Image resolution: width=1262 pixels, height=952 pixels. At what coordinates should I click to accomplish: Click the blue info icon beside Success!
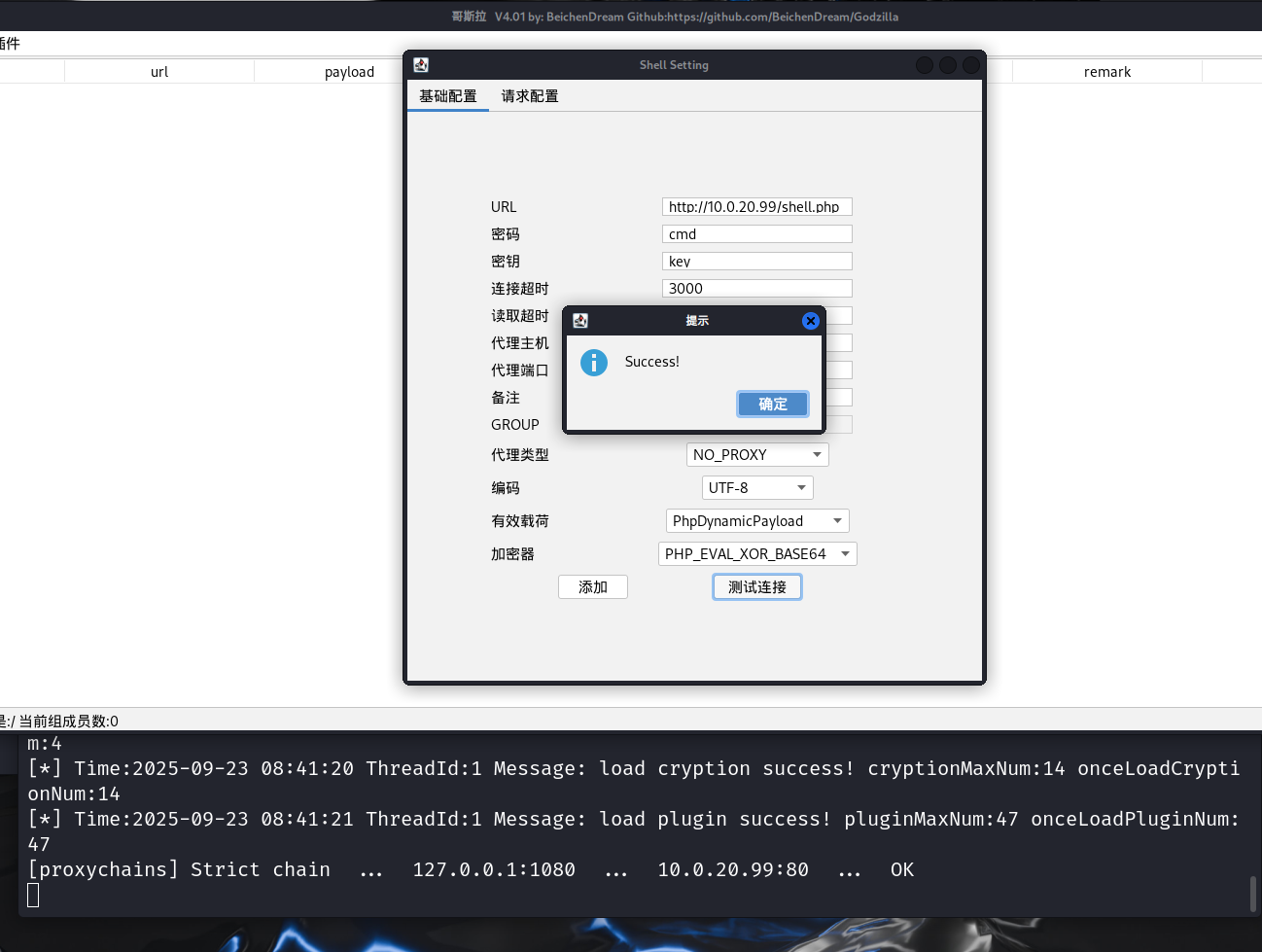click(594, 363)
